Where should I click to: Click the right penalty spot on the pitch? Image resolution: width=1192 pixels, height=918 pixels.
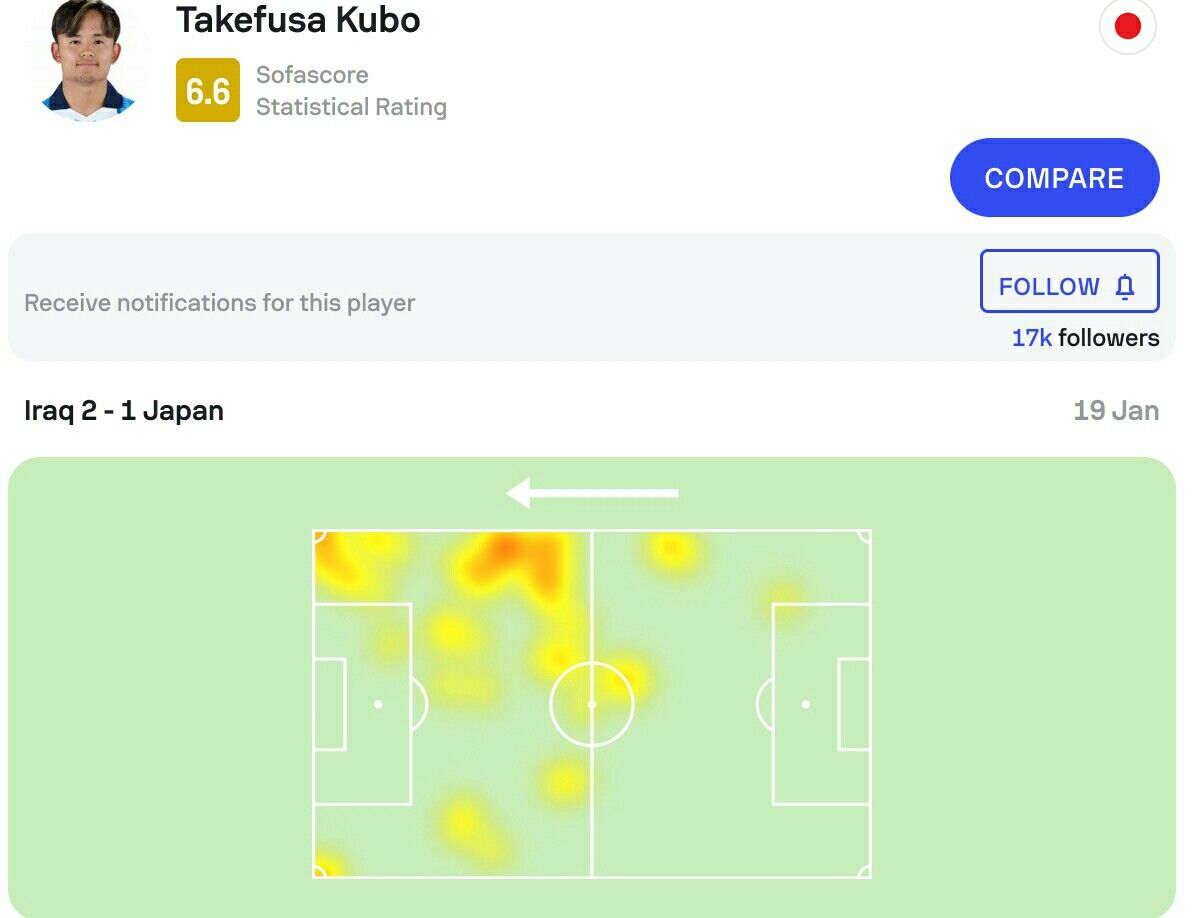point(806,704)
